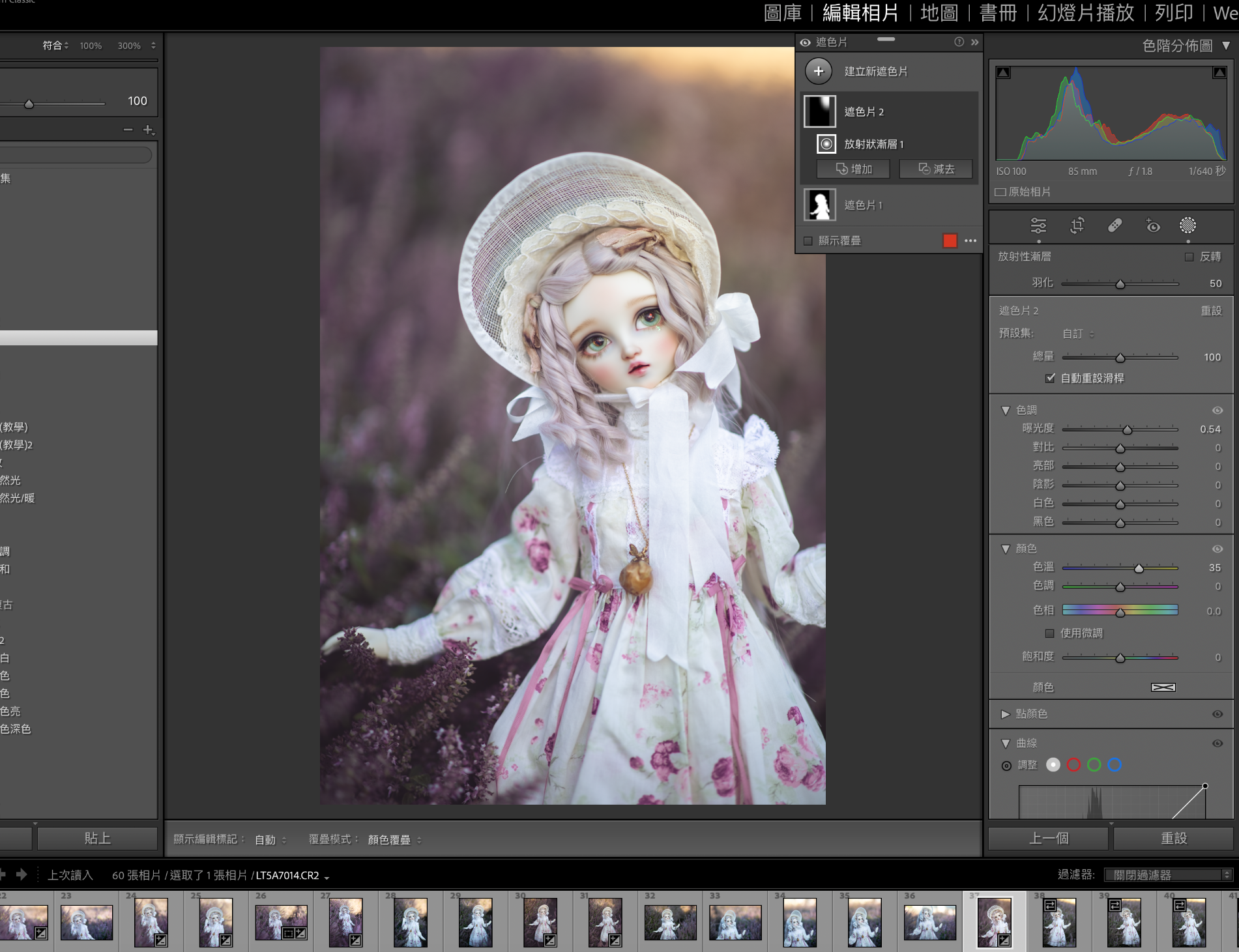Click the minus icon in the left panel
The width and height of the screenshot is (1239, 952).
(128, 130)
